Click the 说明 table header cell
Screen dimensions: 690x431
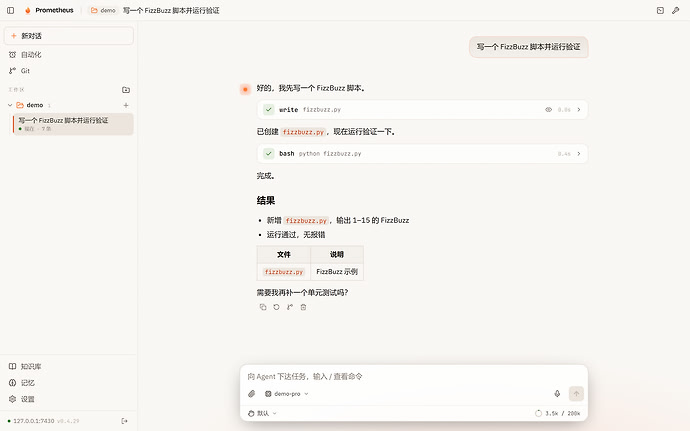point(337,254)
